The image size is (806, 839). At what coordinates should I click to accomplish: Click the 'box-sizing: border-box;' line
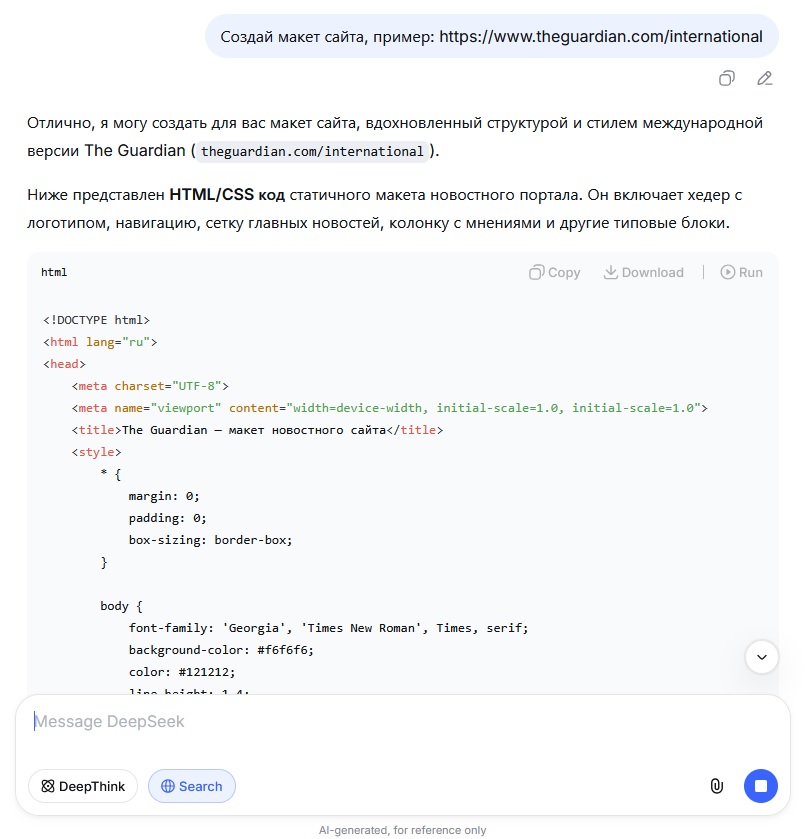(210, 540)
